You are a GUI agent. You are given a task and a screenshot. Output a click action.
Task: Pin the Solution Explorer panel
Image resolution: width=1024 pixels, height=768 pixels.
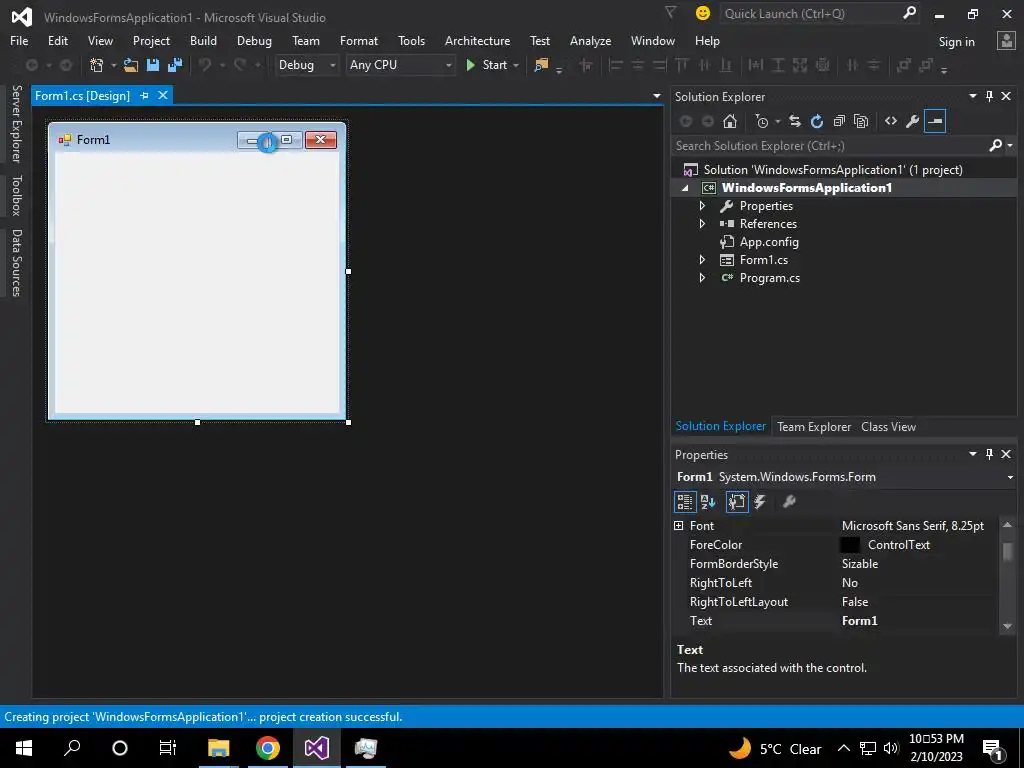click(x=989, y=96)
